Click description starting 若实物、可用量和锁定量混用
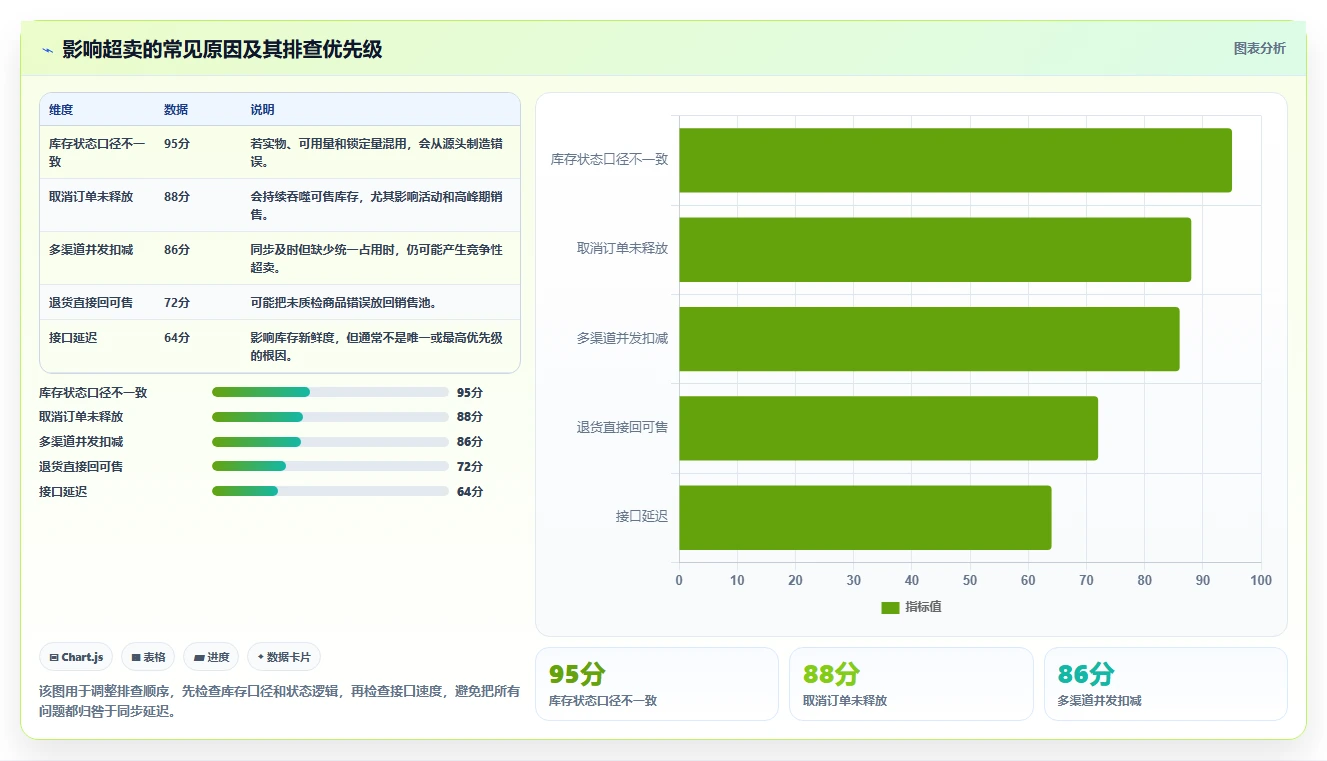 pyautogui.click(x=377, y=153)
